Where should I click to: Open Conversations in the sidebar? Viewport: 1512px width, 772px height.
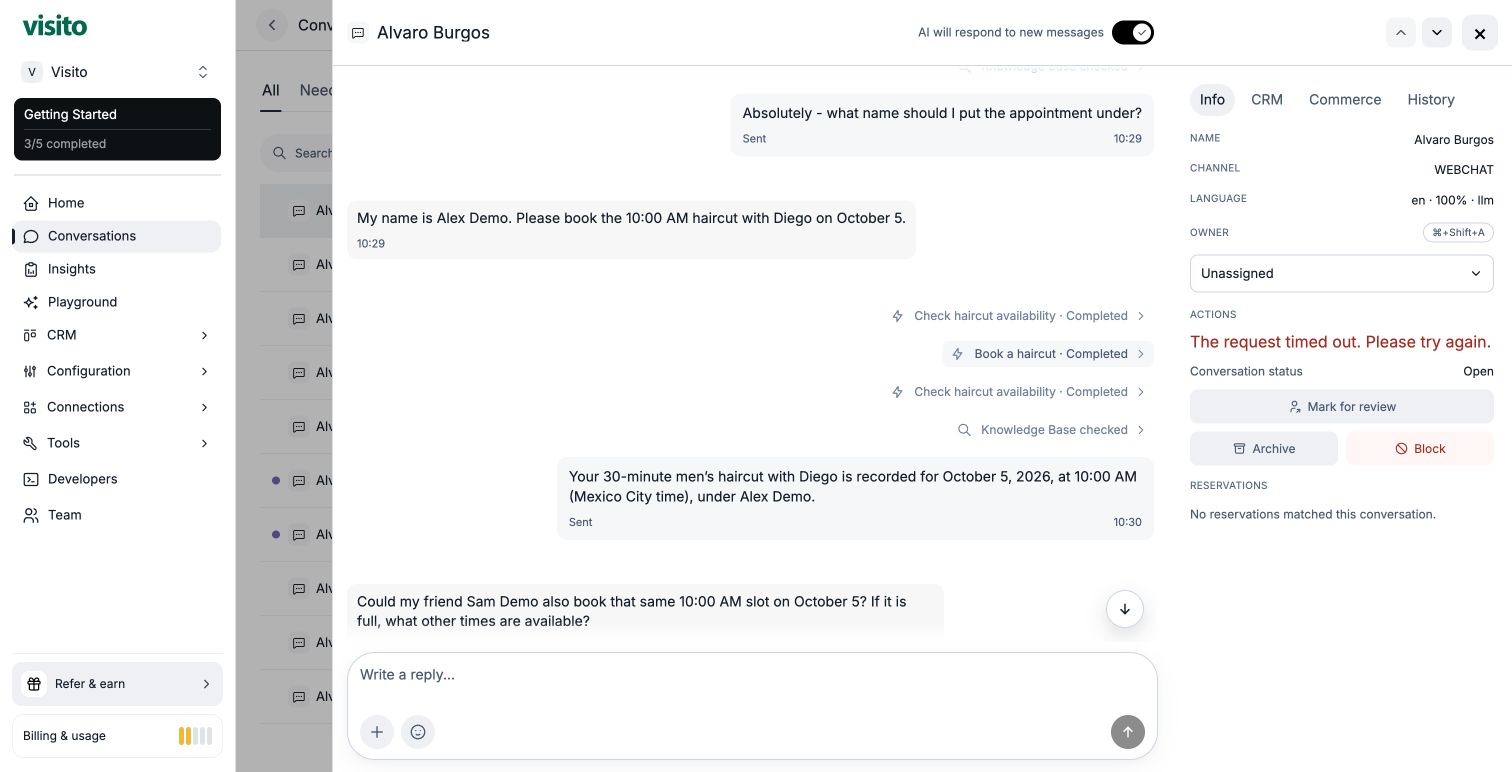(x=117, y=236)
